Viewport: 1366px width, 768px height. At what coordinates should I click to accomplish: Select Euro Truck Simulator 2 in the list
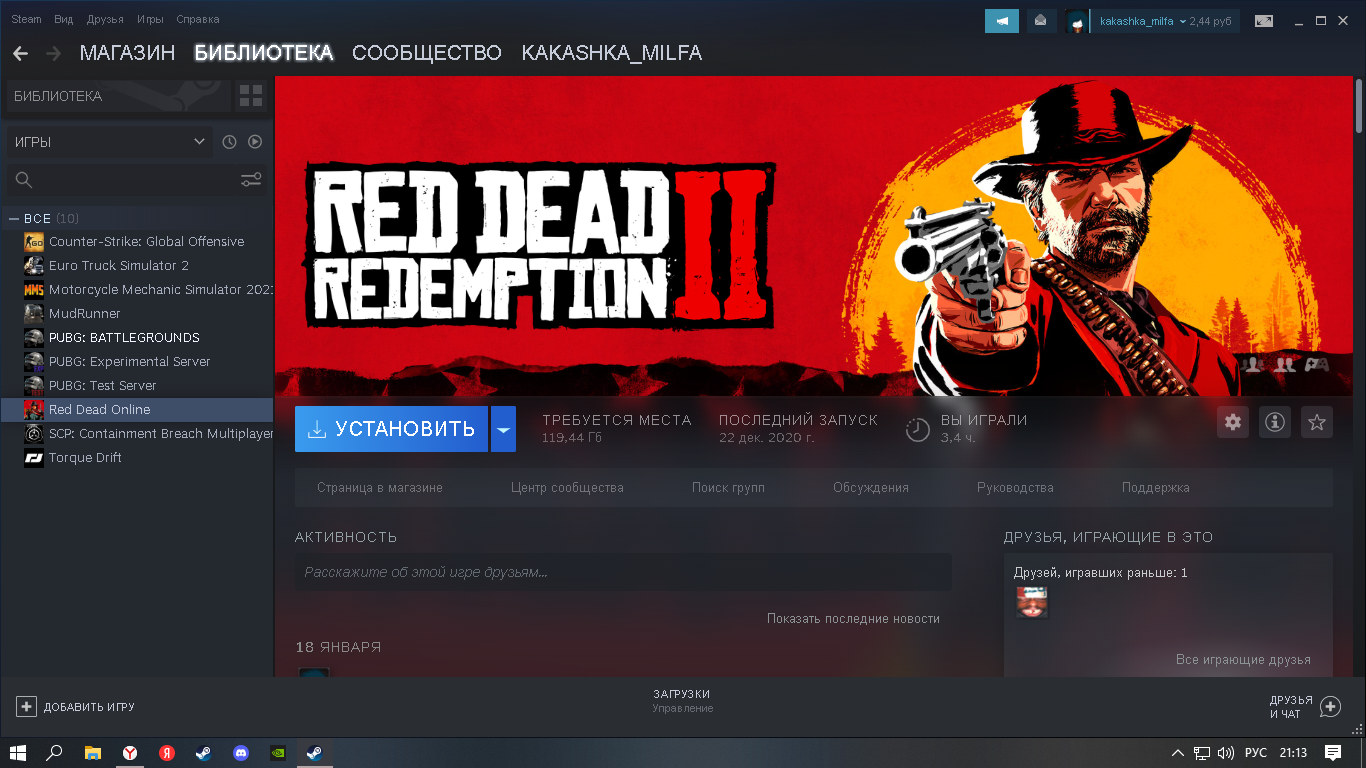click(x=137, y=266)
